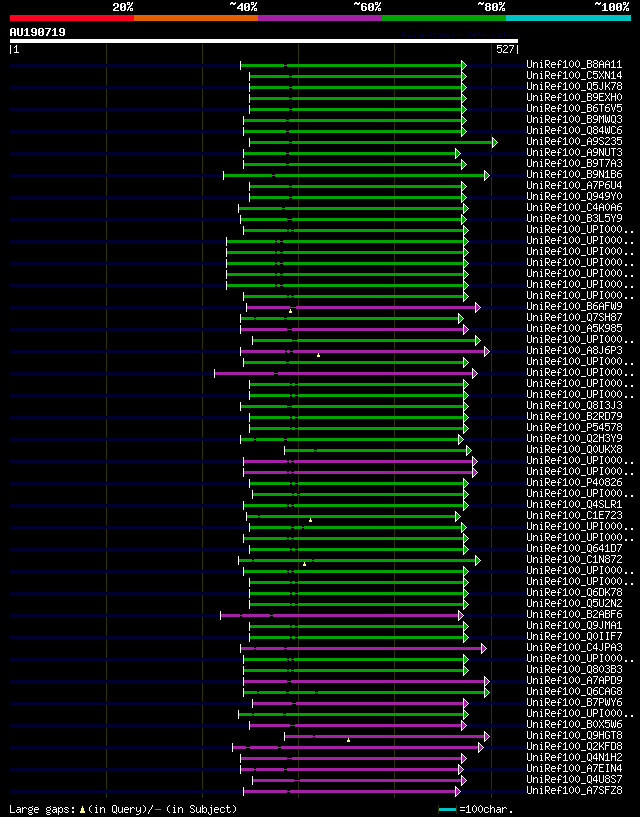
Task: Click the UniRef100_A9S235 hit label
Action: tap(574, 141)
